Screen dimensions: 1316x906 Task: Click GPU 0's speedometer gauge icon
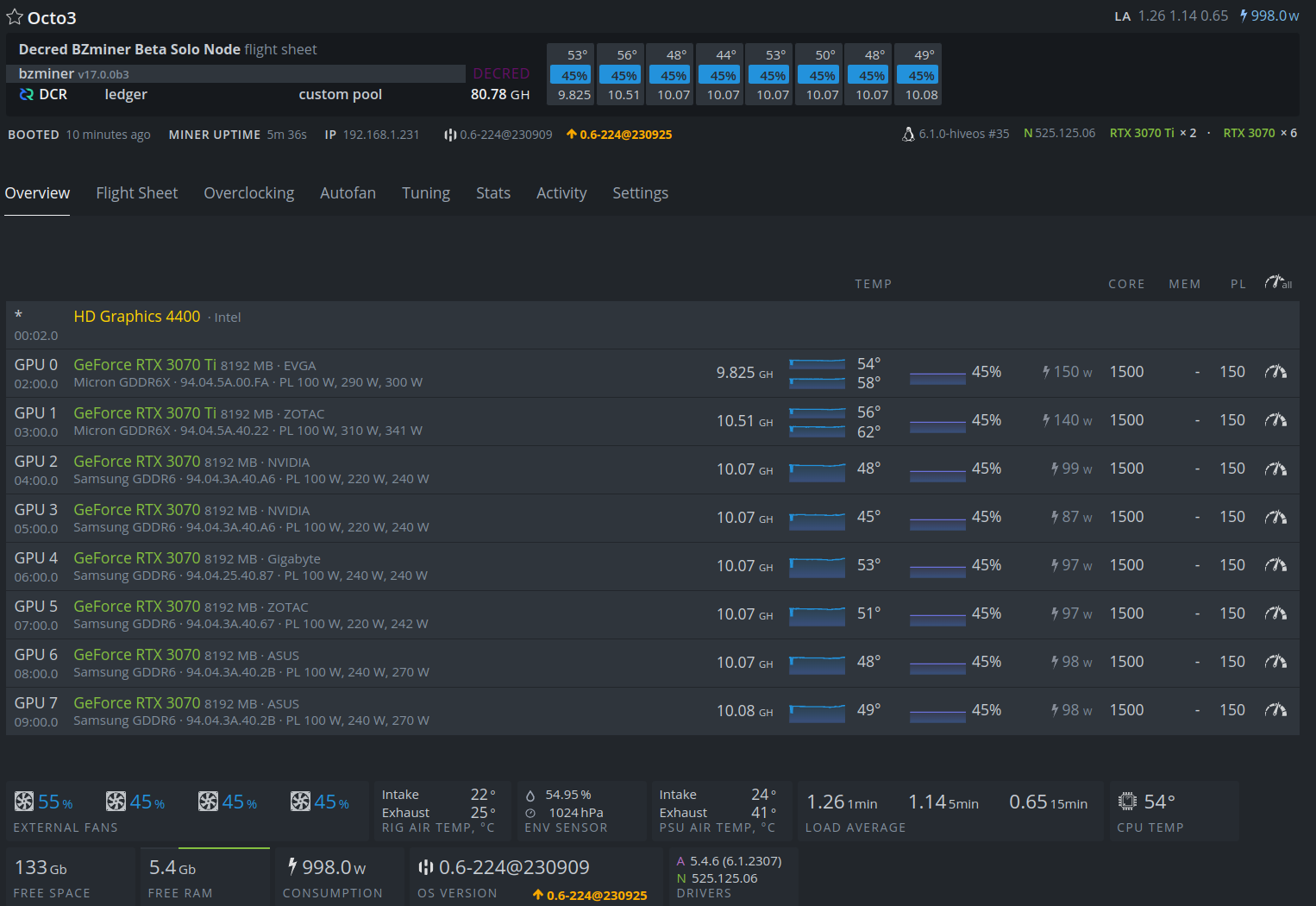point(1276,371)
